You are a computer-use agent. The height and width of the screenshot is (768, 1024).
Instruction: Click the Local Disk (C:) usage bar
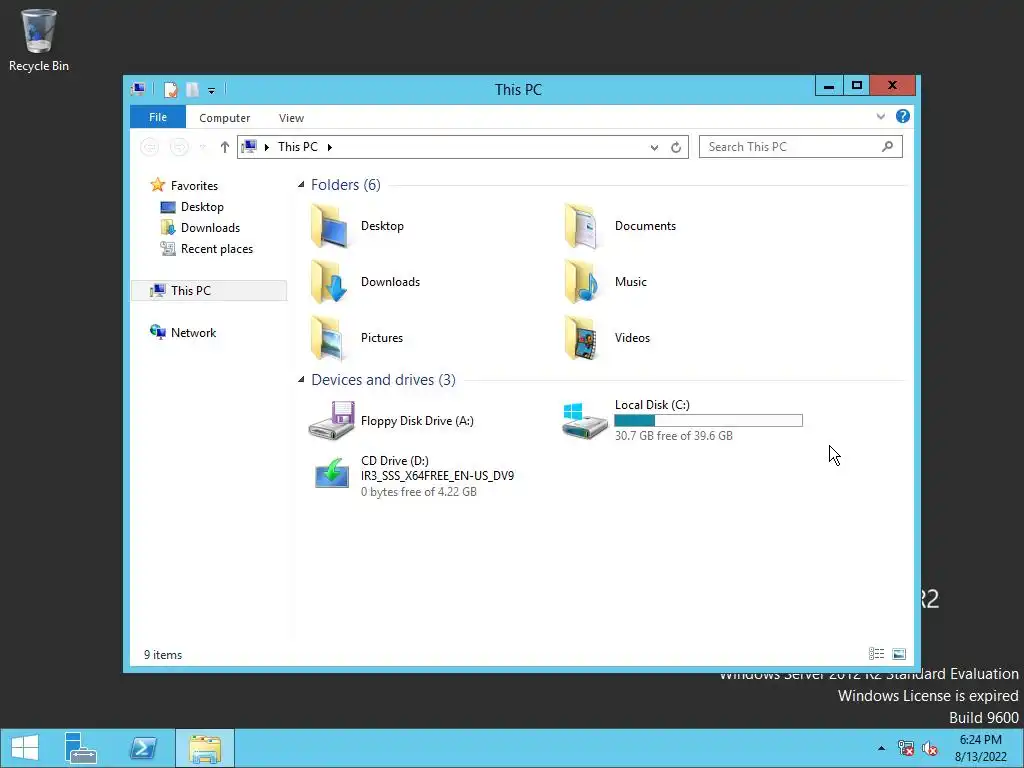point(709,421)
